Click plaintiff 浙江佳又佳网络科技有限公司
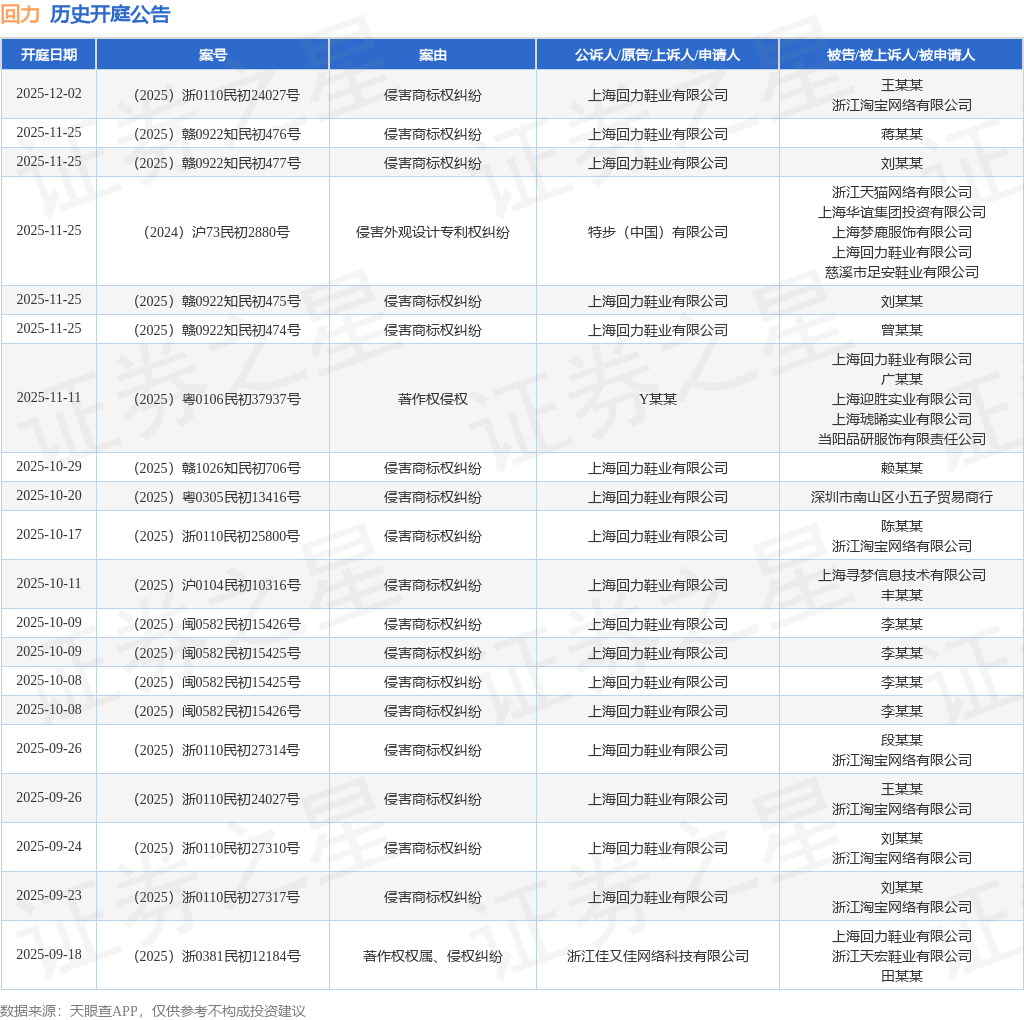This screenshot has width=1024, height=1020. point(658,956)
